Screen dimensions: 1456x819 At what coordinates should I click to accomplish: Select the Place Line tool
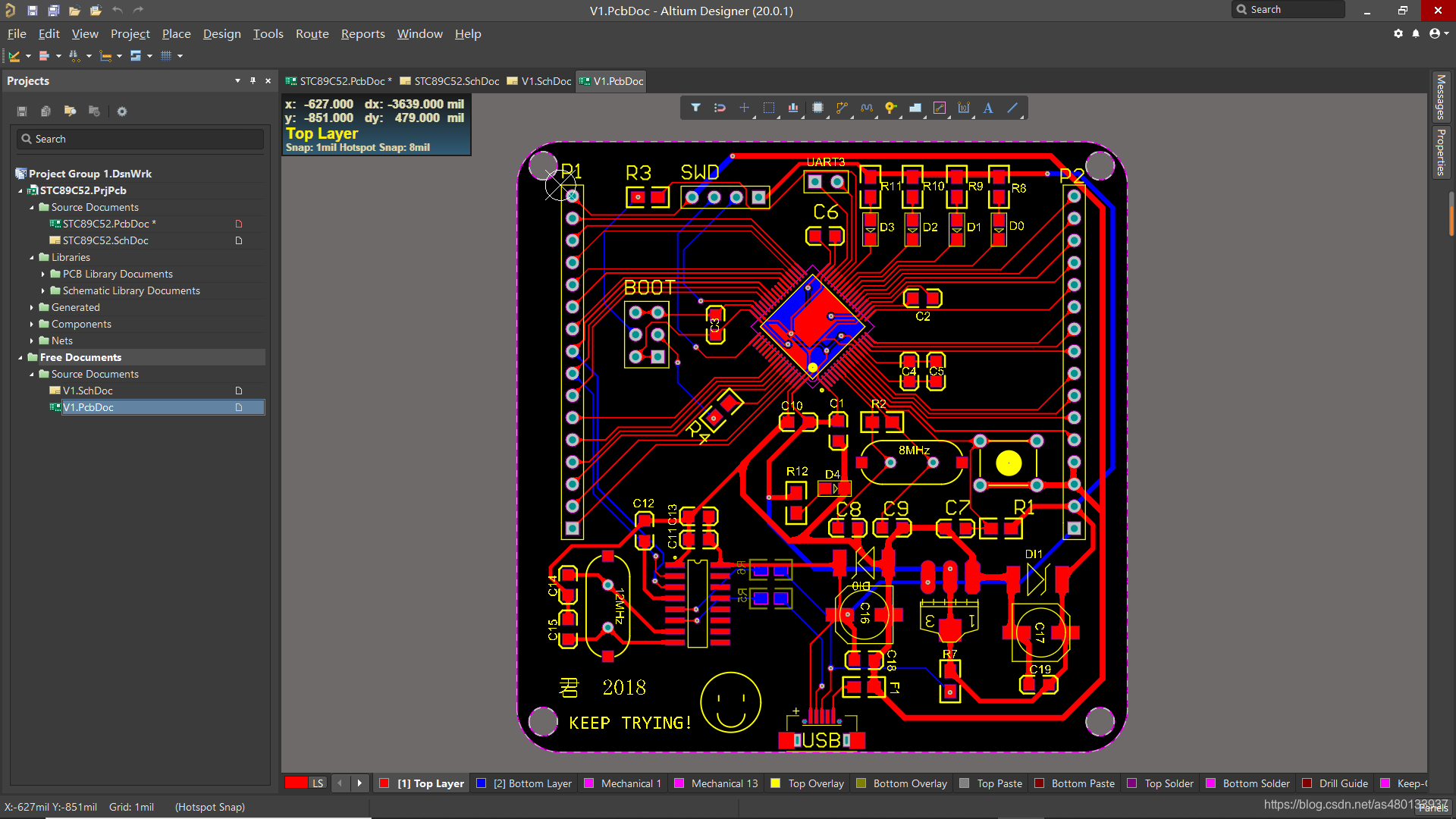pos(1012,108)
